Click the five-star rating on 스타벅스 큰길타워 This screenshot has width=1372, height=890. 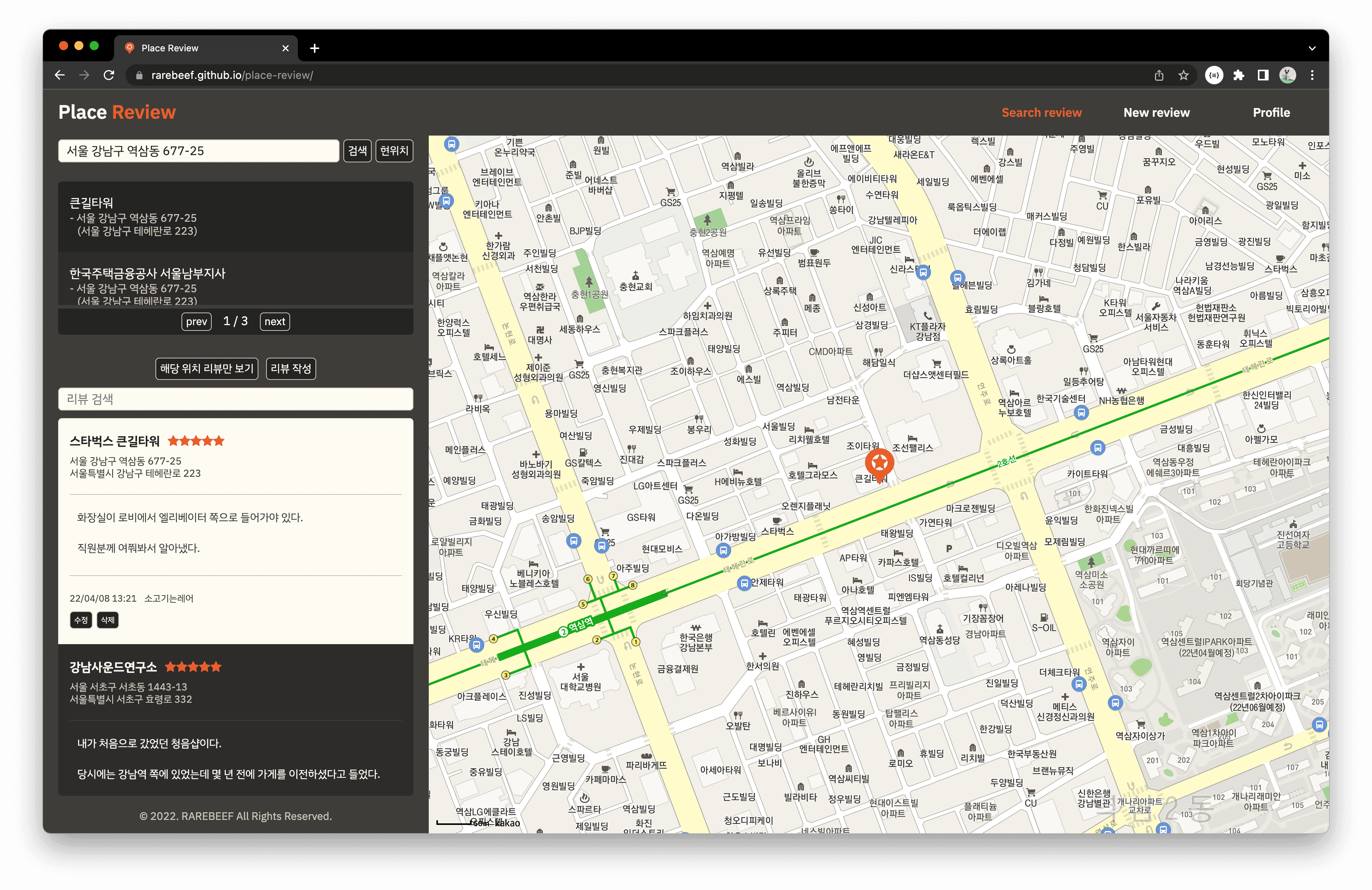click(x=196, y=441)
